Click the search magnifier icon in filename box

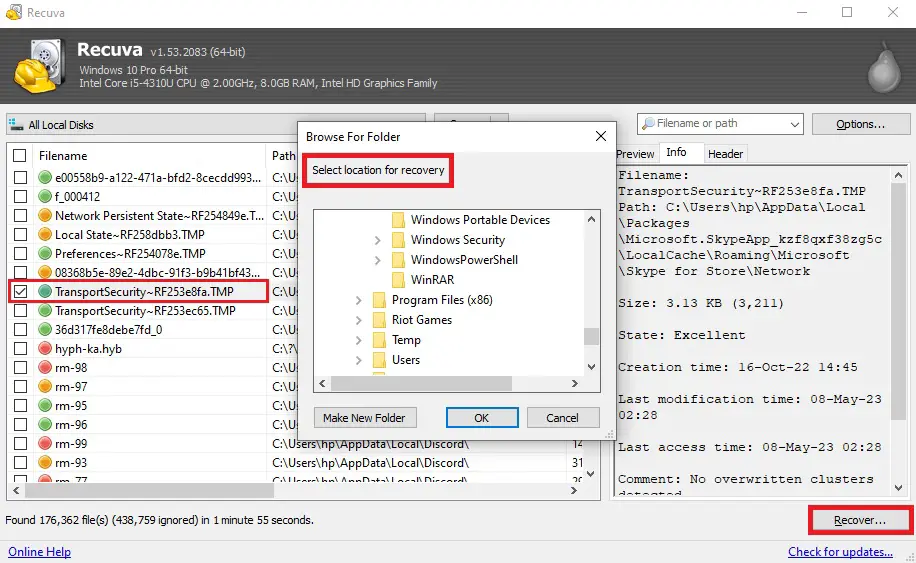pos(649,124)
